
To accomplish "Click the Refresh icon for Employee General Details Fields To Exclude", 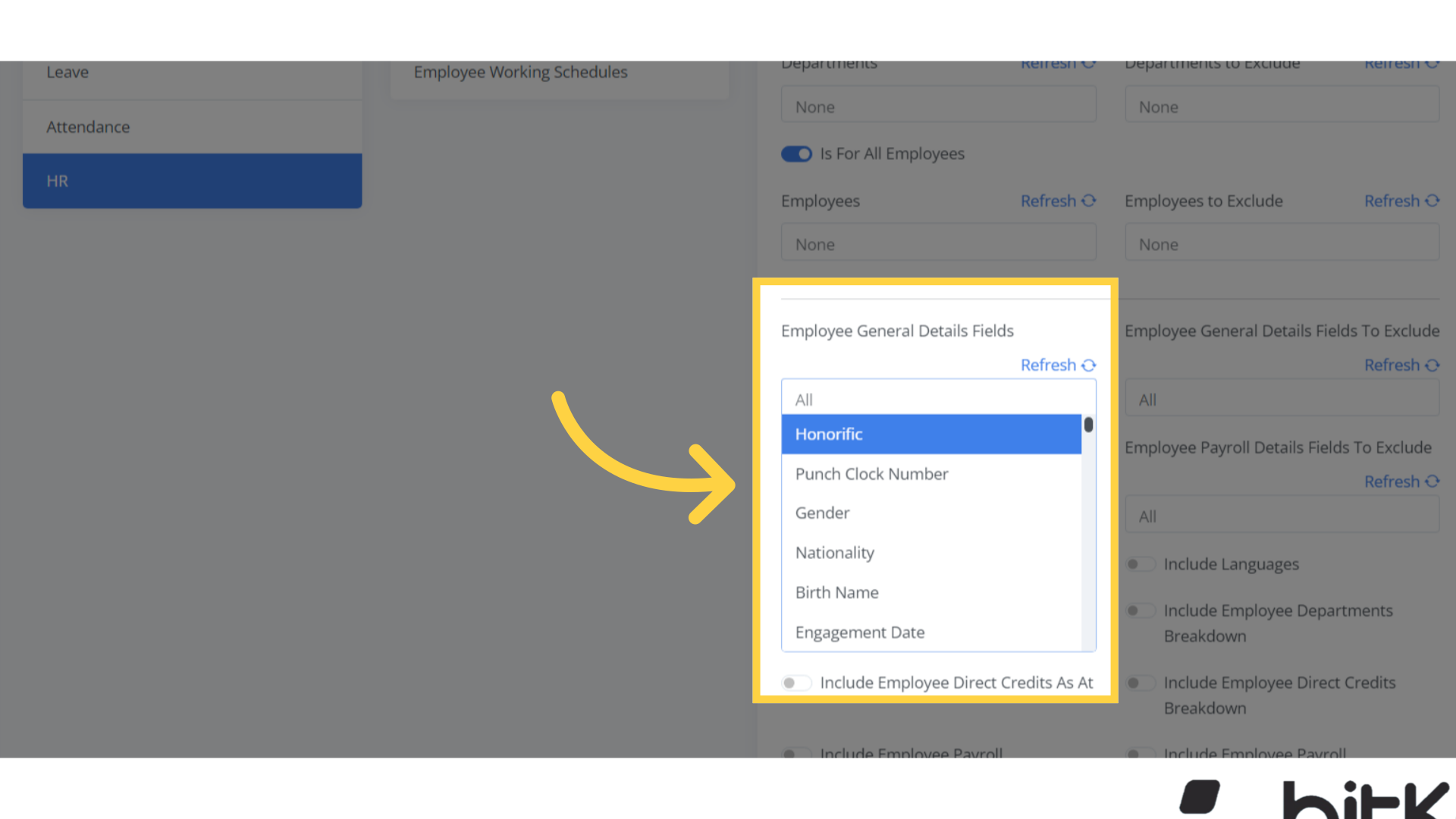I will (x=1433, y=365).
